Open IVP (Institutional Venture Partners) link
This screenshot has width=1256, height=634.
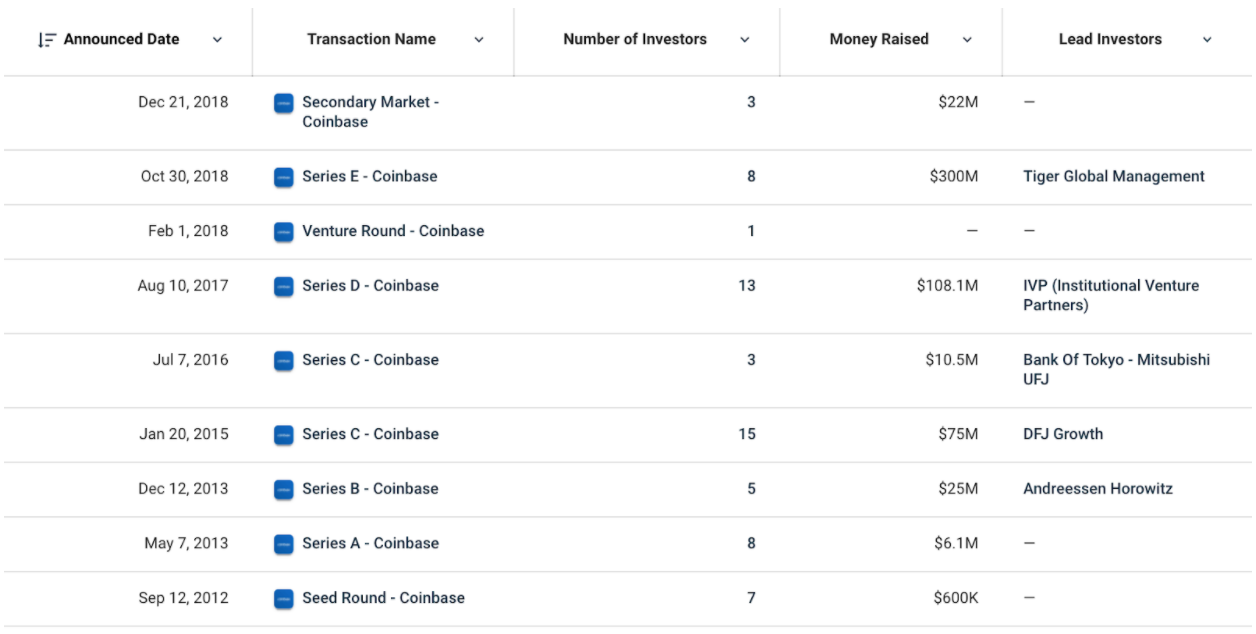tap(1111, 295)
